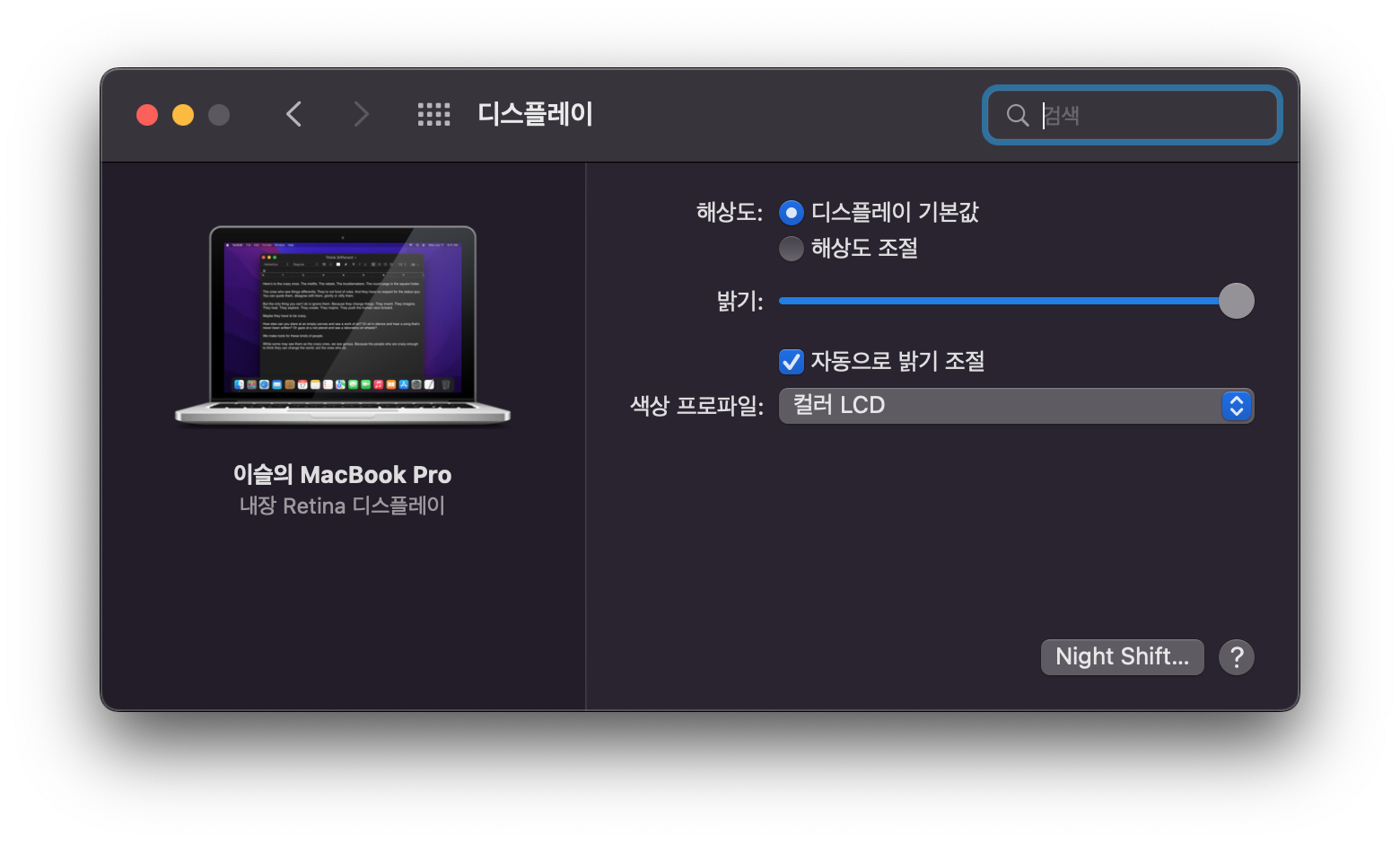The image size is (1400, 844).
Task: Show all preferences via grid icon
Action: click(433, 114)
